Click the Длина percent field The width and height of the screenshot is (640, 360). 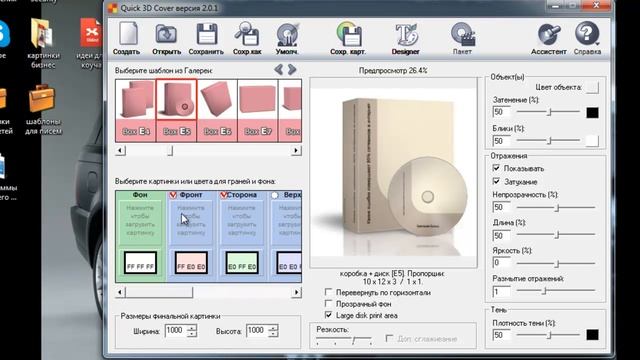coord(502,235)
